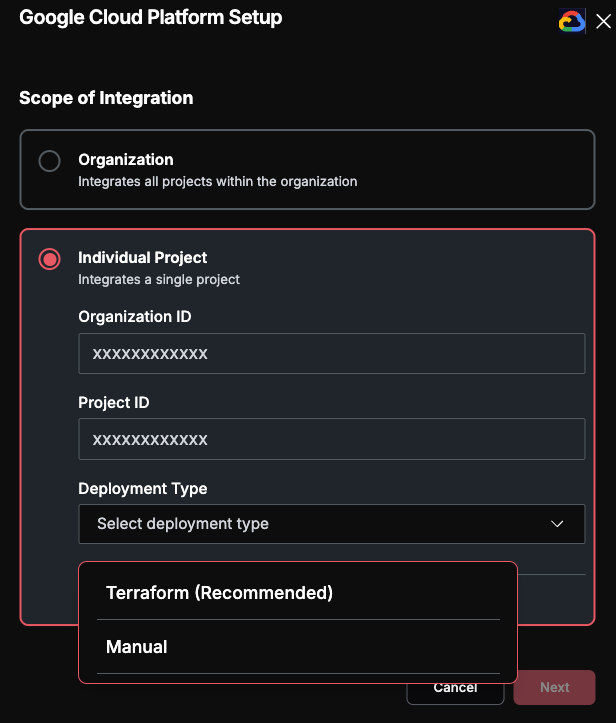Choose the Manual deployment option
The width and height of the screenshot is (616, 723).
(298, 646)
